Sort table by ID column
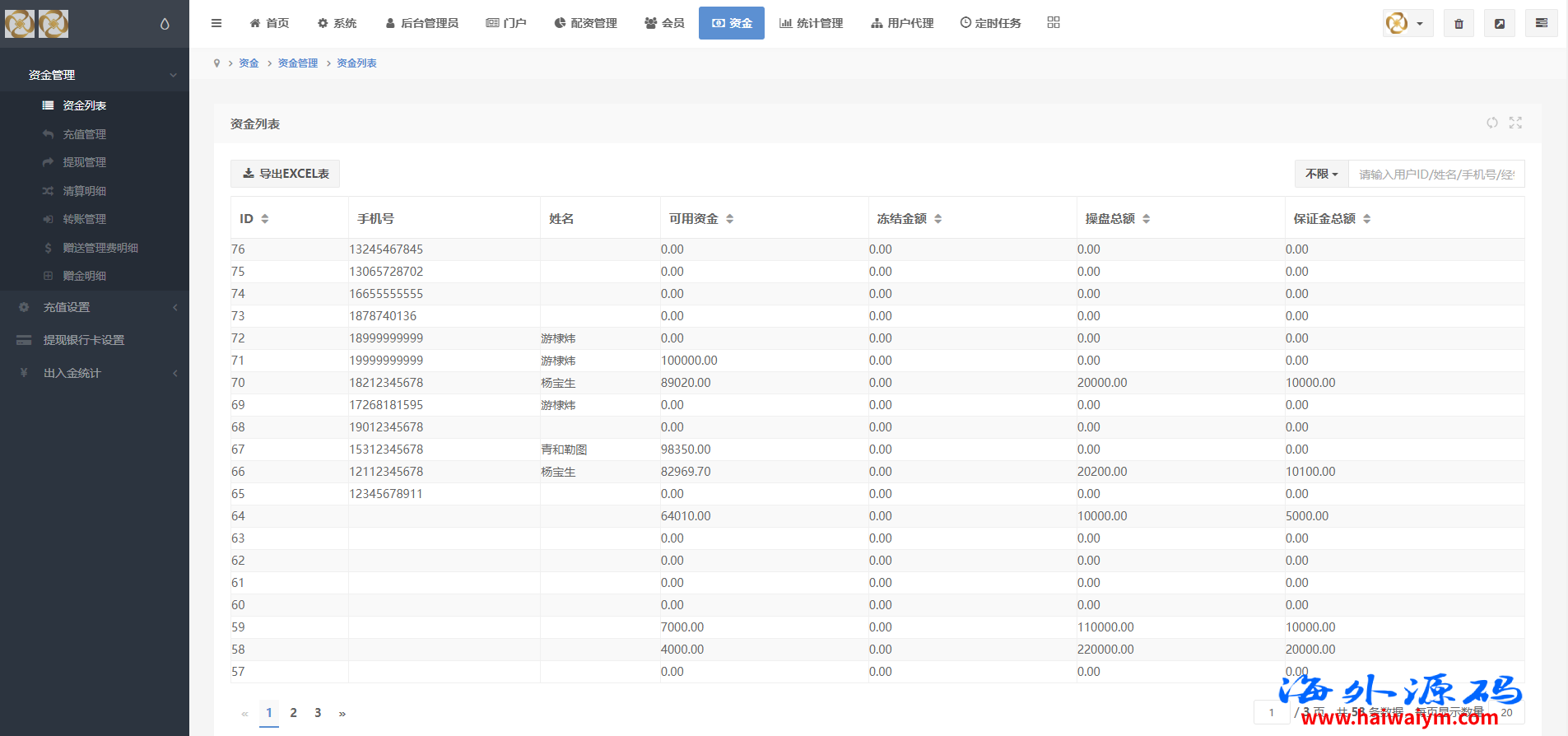1568x736 pixels. [x=264, y=219]
